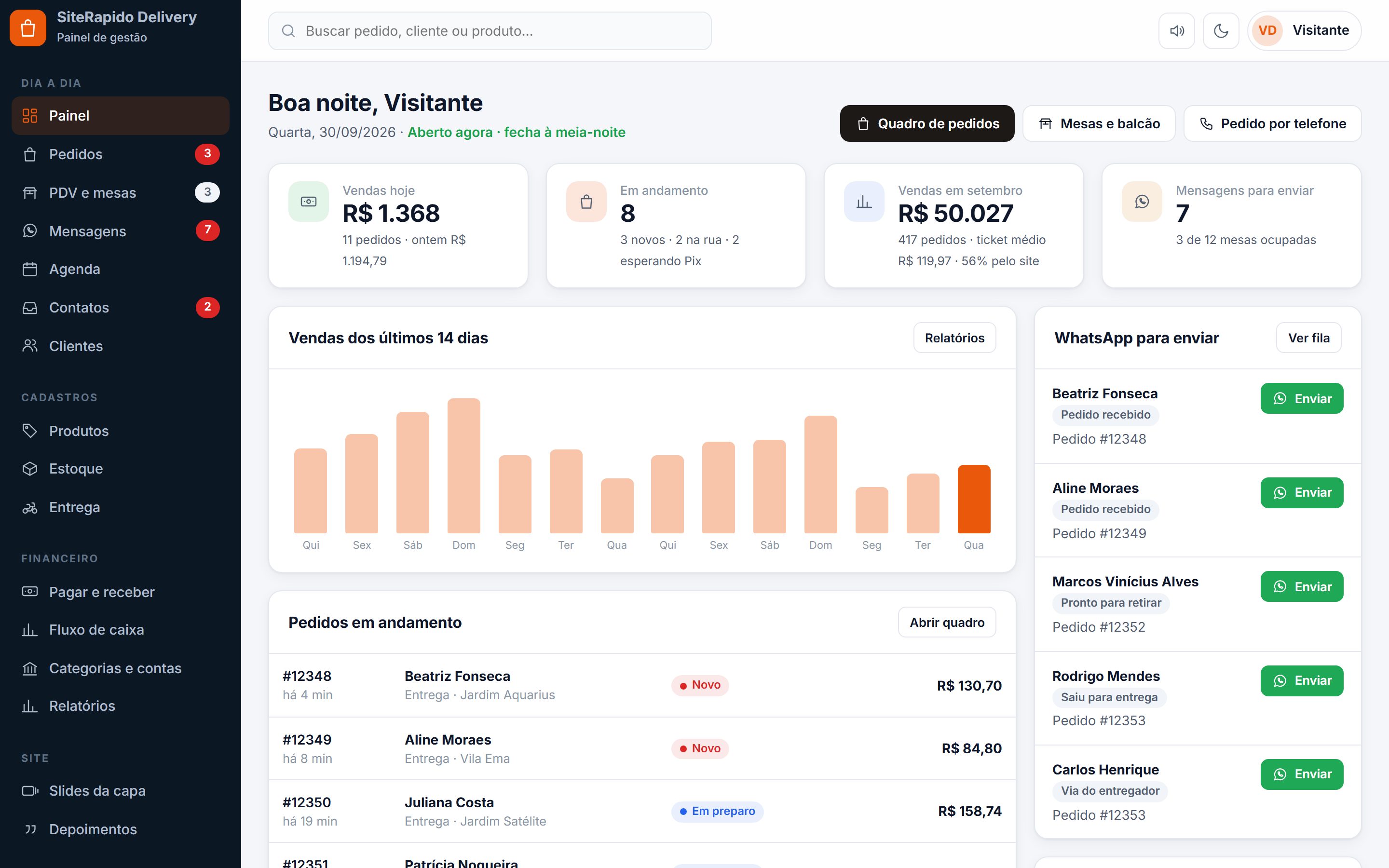Open order #12350 Juliana Costa row
This screenshot has width=1389, height=868.
[642, 811]
